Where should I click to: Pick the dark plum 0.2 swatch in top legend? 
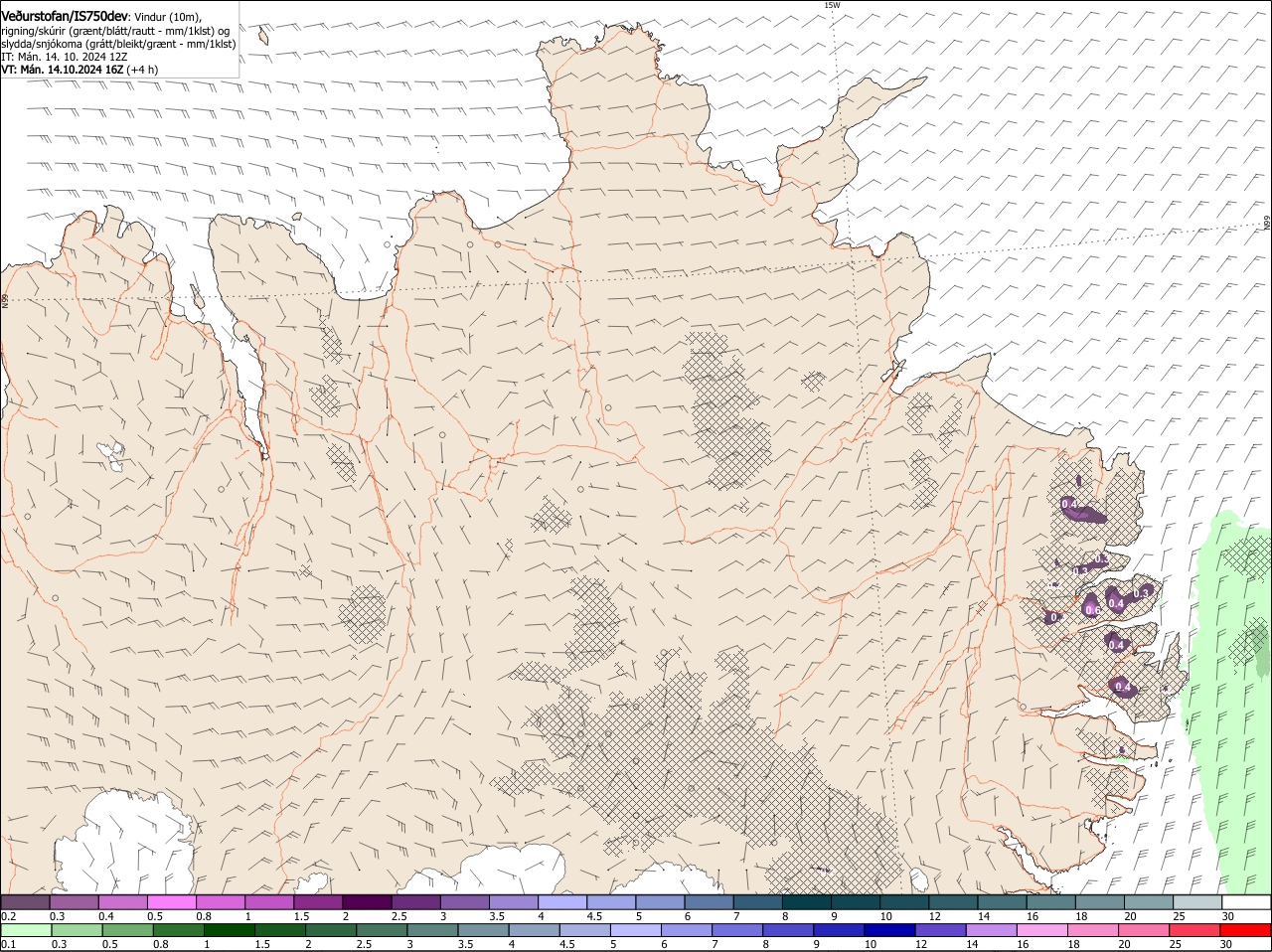click(25, 902)
